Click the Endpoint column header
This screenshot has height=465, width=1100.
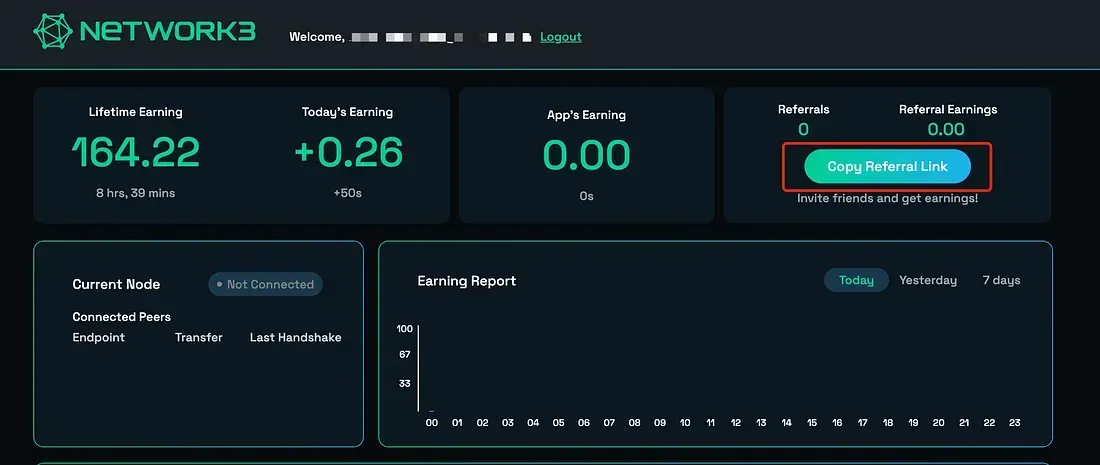tap(99, 337)
